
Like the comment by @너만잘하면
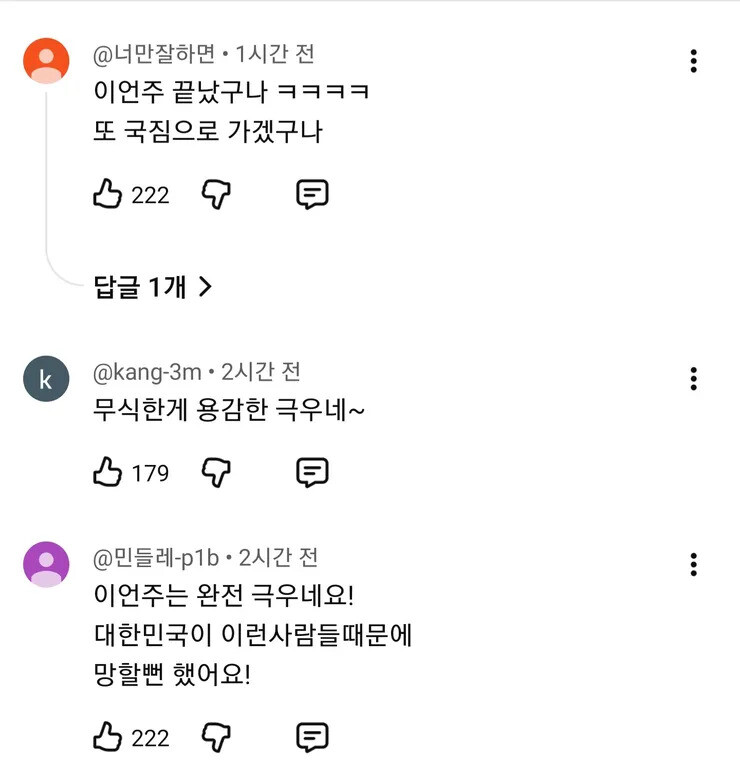click(107, 194)
